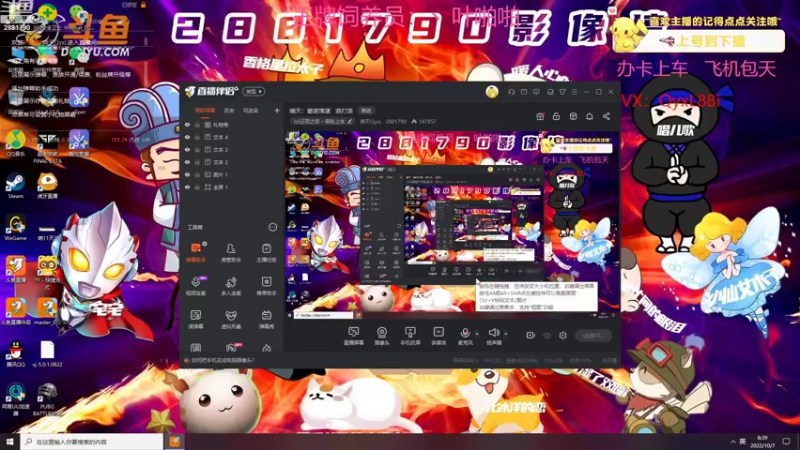
Task: Click the 直播伴侣 icon on the taskbar
Action: [174, 441]
